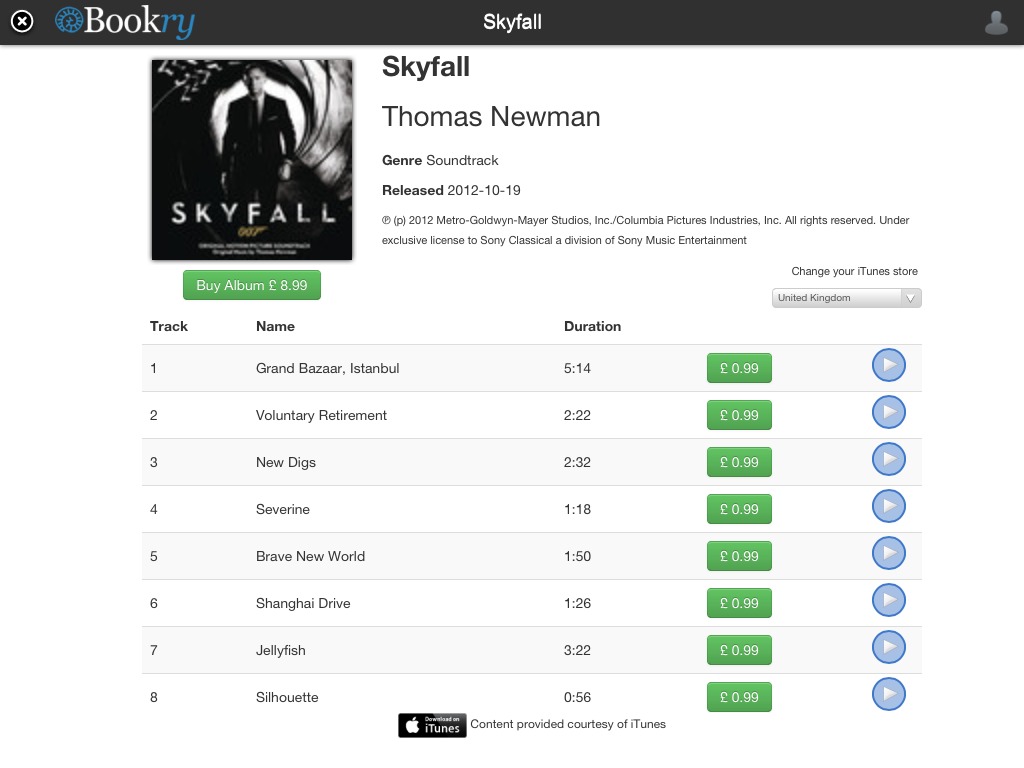
Task: Open the user profile icon
Action: [x=996, y=22]
